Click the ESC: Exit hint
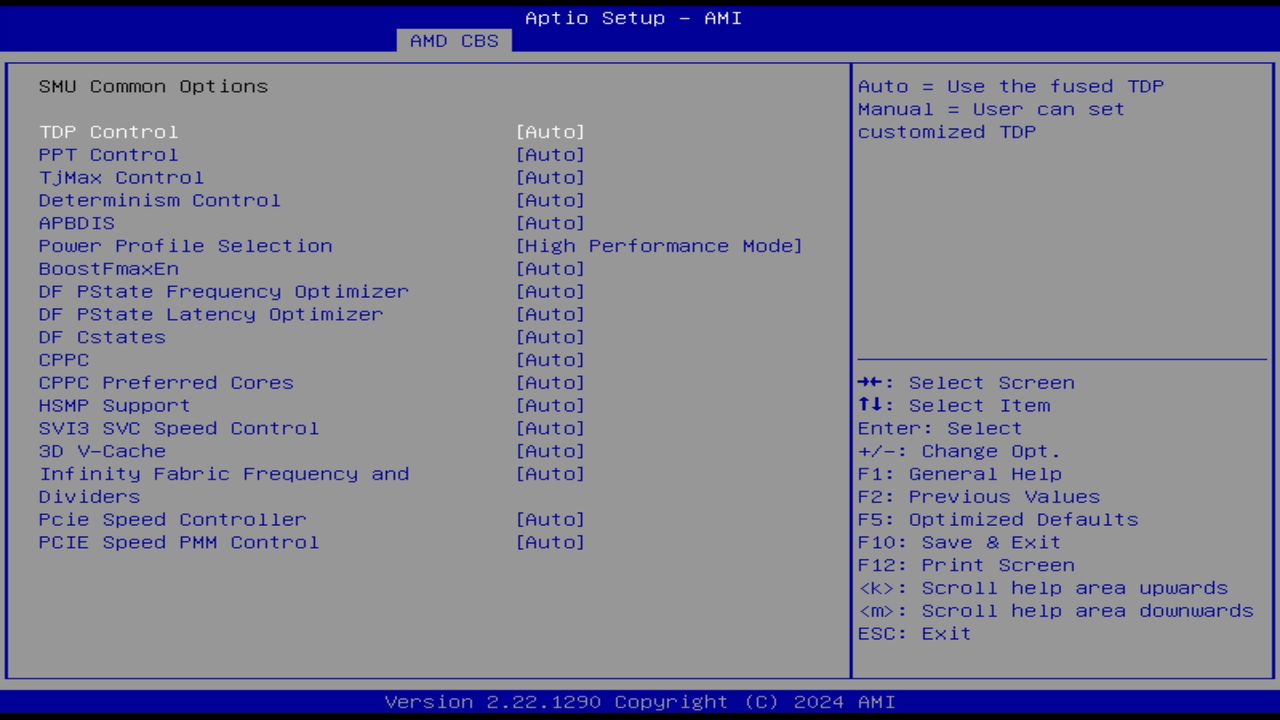The height and width of the screenshot is (720, 1280). point(914,634)
